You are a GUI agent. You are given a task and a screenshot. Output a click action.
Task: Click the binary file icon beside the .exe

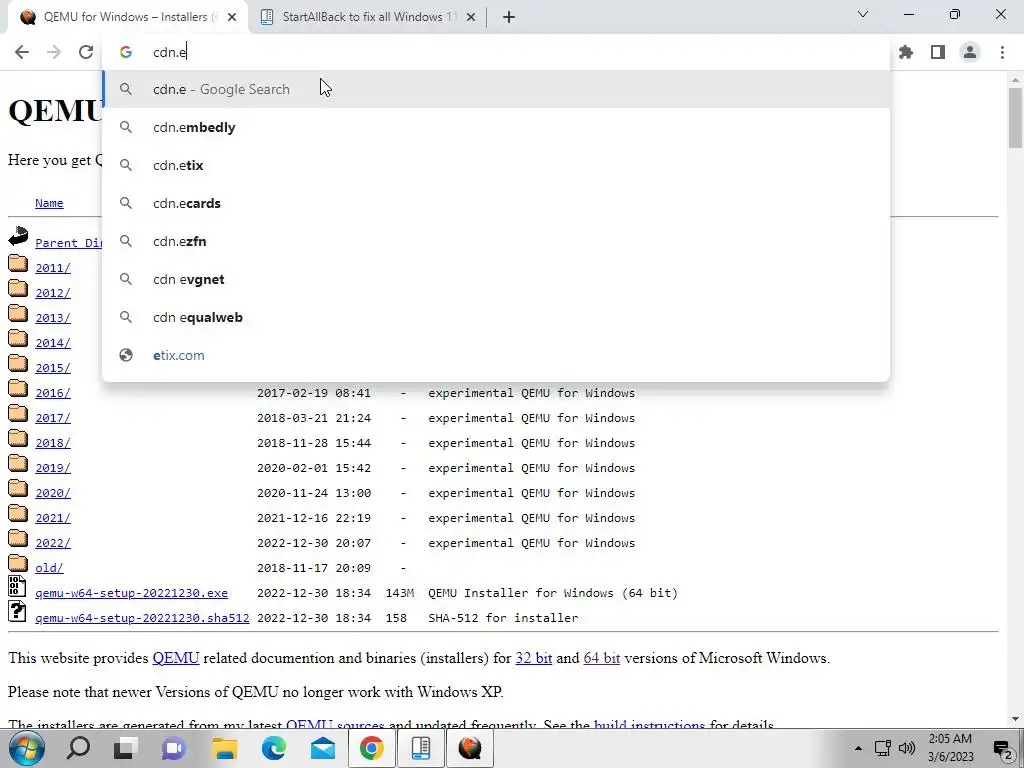18,586
